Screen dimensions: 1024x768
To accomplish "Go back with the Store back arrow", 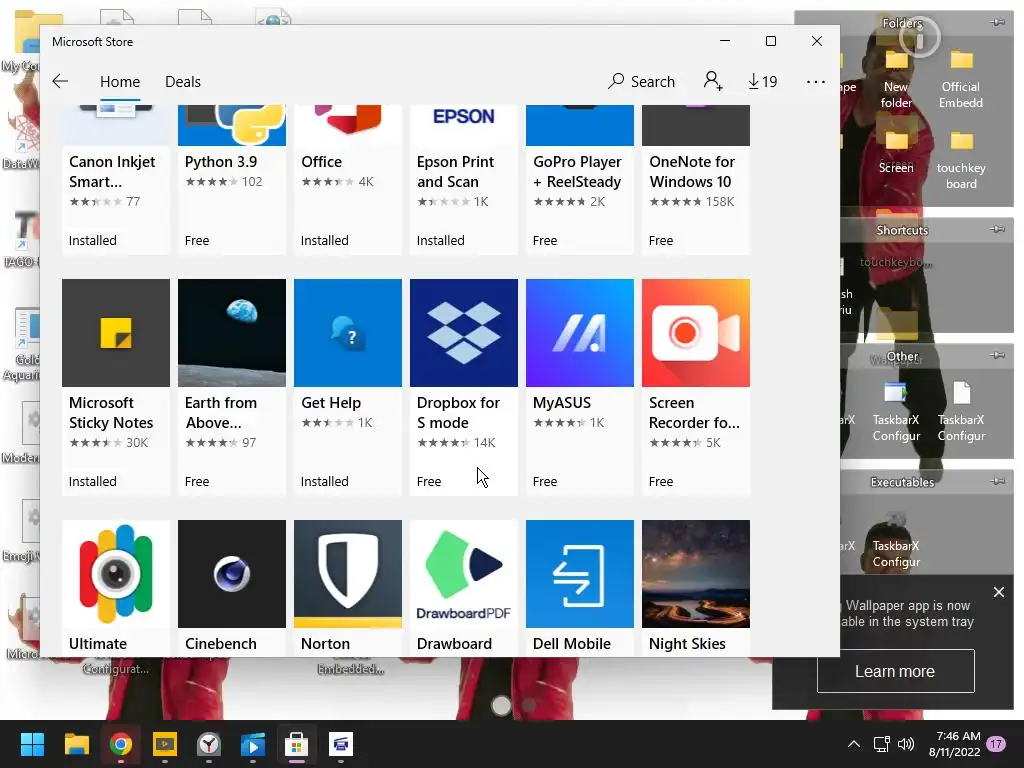I will point(60,81).
